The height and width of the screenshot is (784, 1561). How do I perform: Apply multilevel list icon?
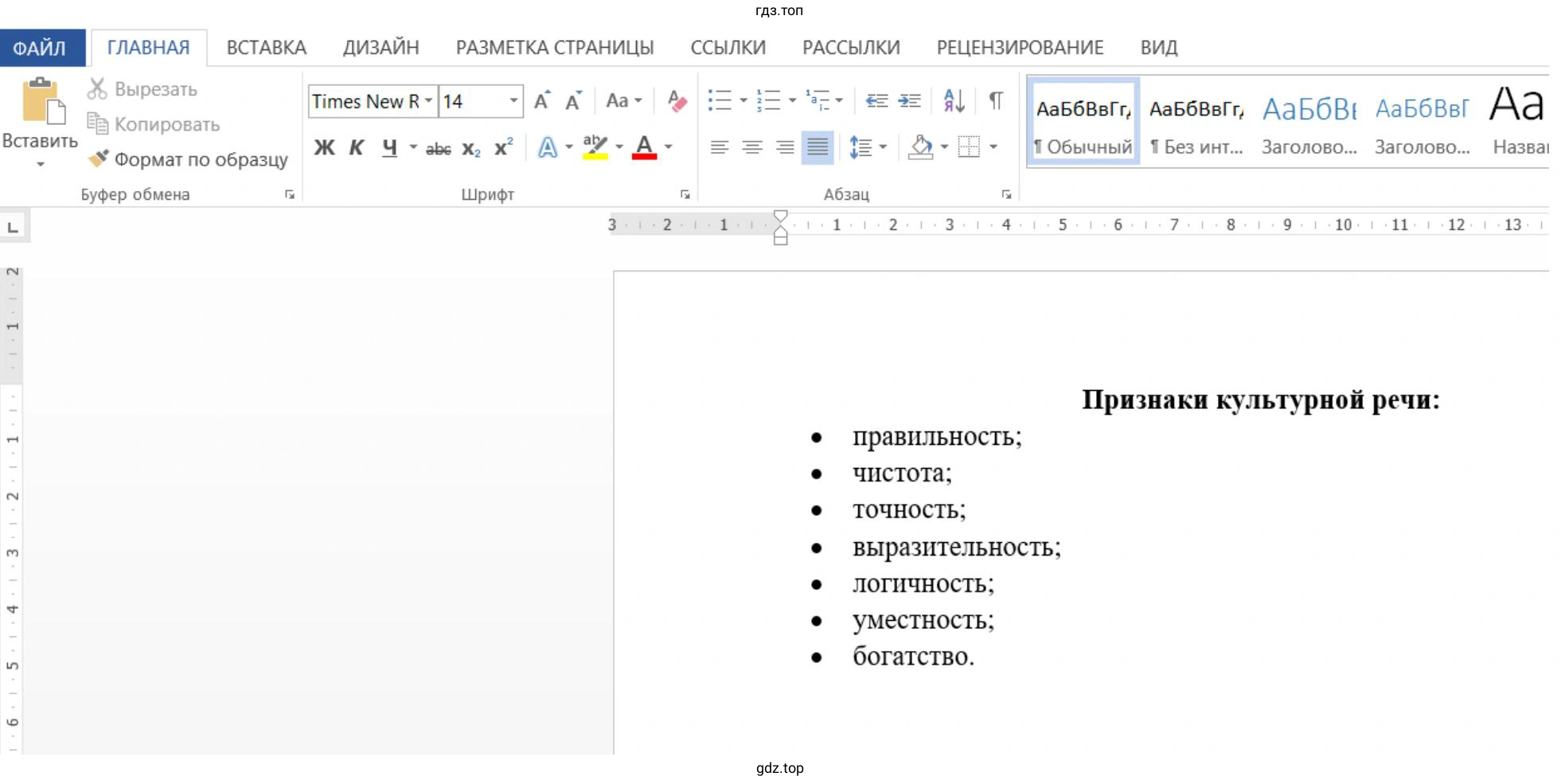point(817,100)
